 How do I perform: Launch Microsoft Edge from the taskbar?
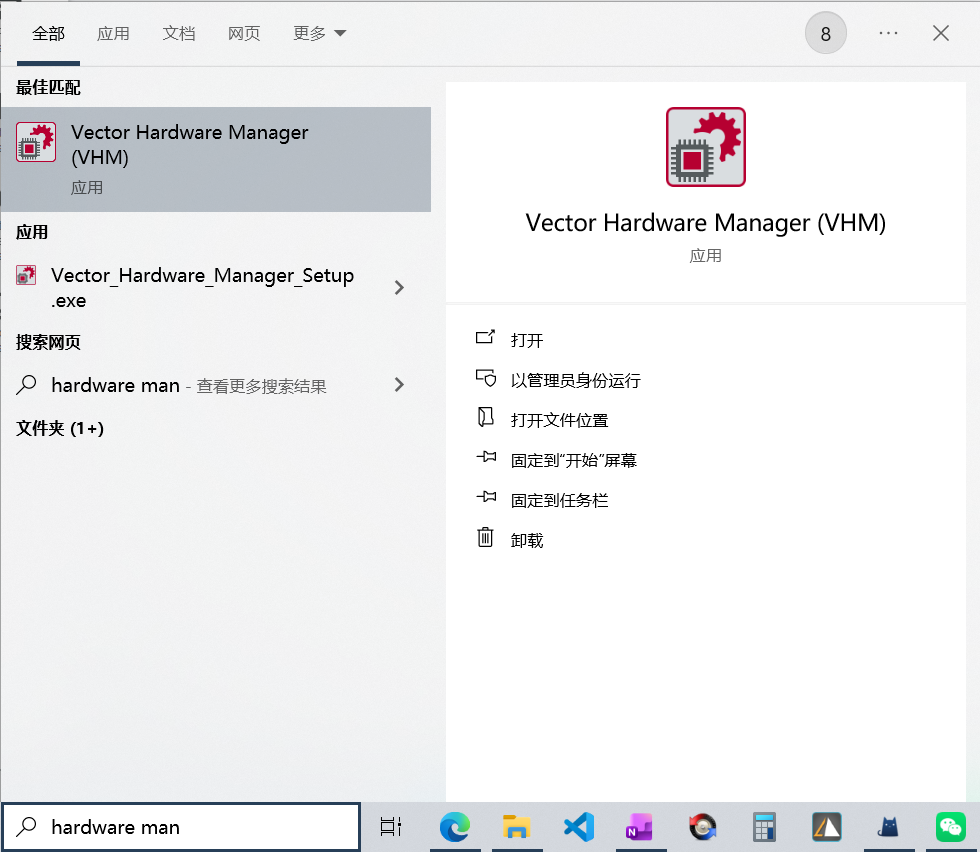pyautogui.click(x=455, y=827)
